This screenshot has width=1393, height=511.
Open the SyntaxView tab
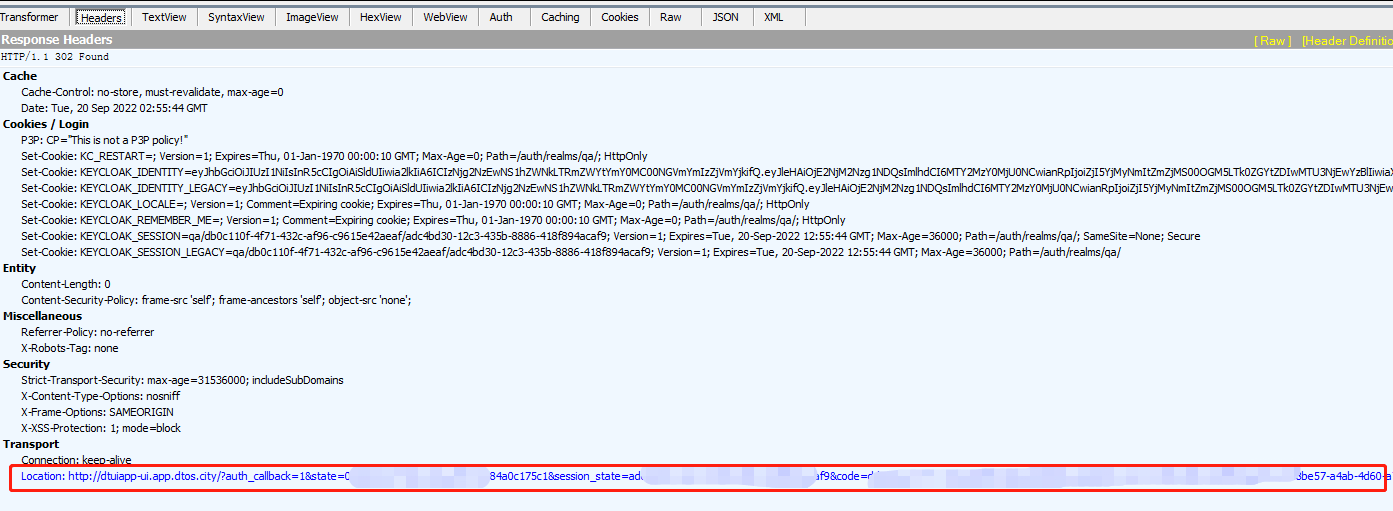click(x=237, y=17)
